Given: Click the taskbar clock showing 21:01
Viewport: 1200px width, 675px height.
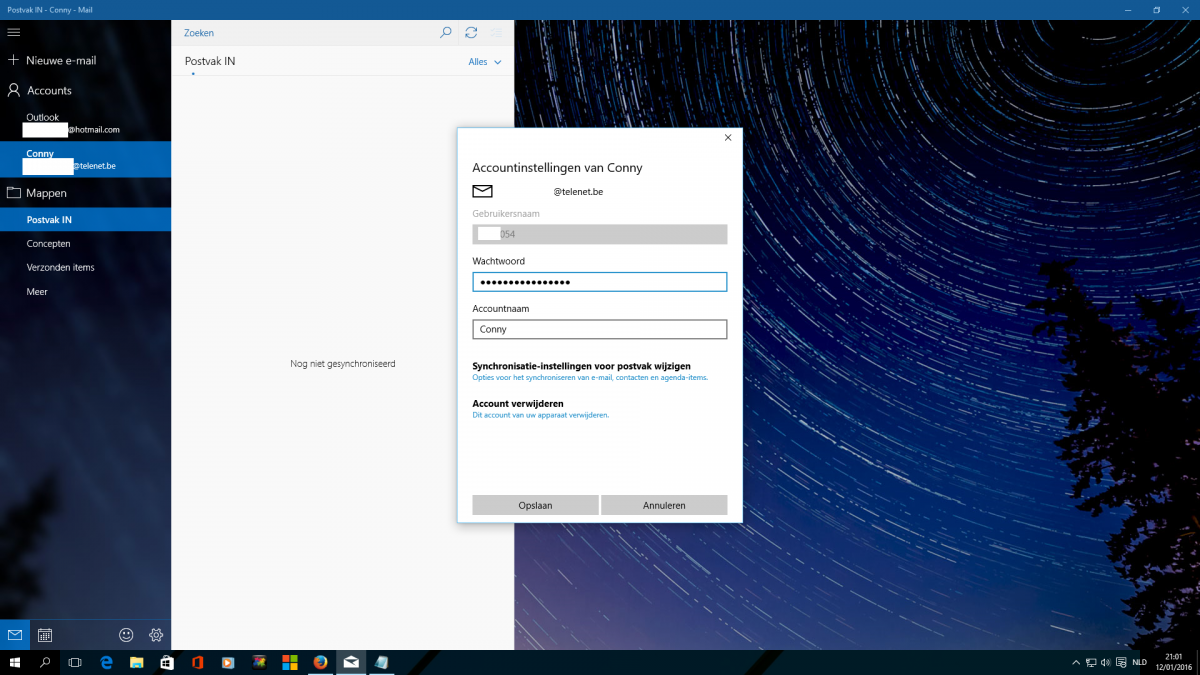Looking at the screenshot, I should point(1173,662).
